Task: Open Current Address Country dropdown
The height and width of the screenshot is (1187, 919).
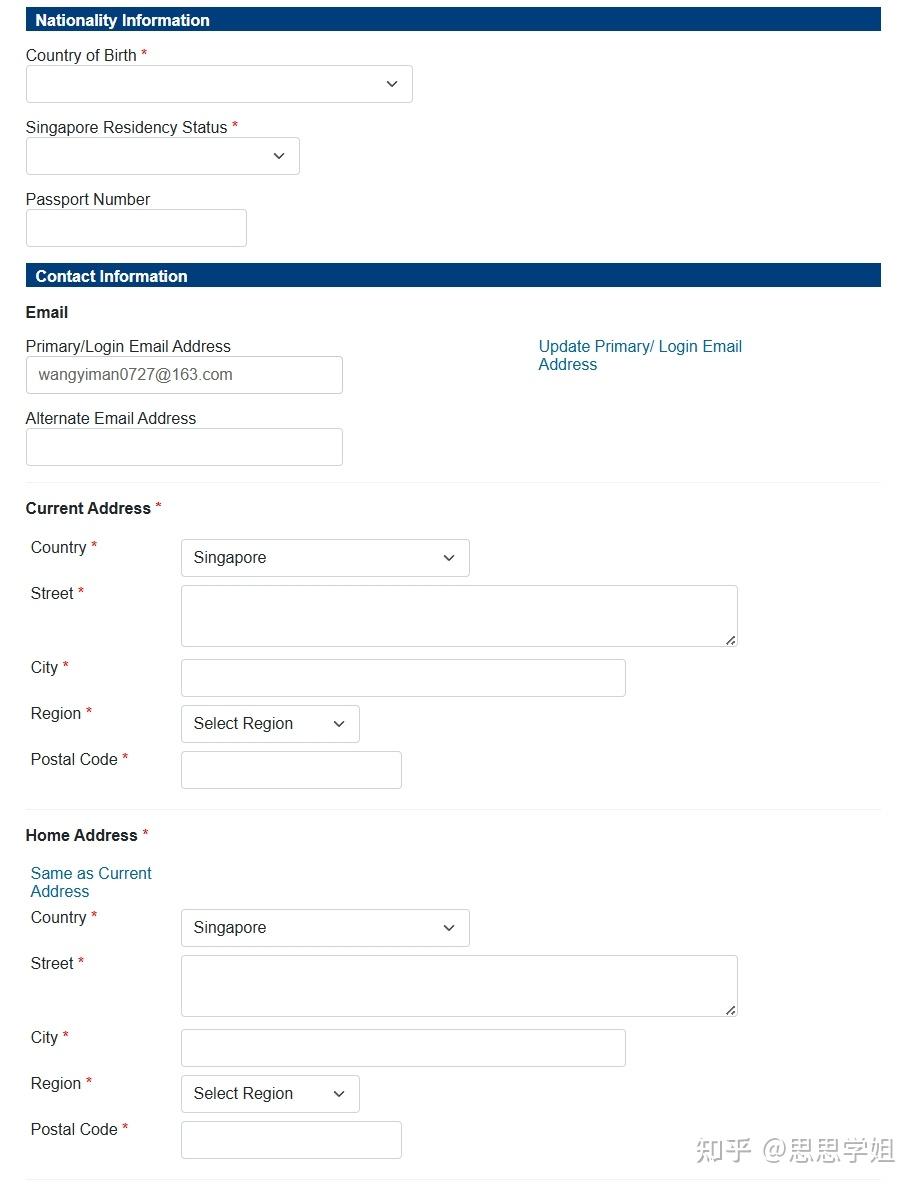Action: point(325,558)
